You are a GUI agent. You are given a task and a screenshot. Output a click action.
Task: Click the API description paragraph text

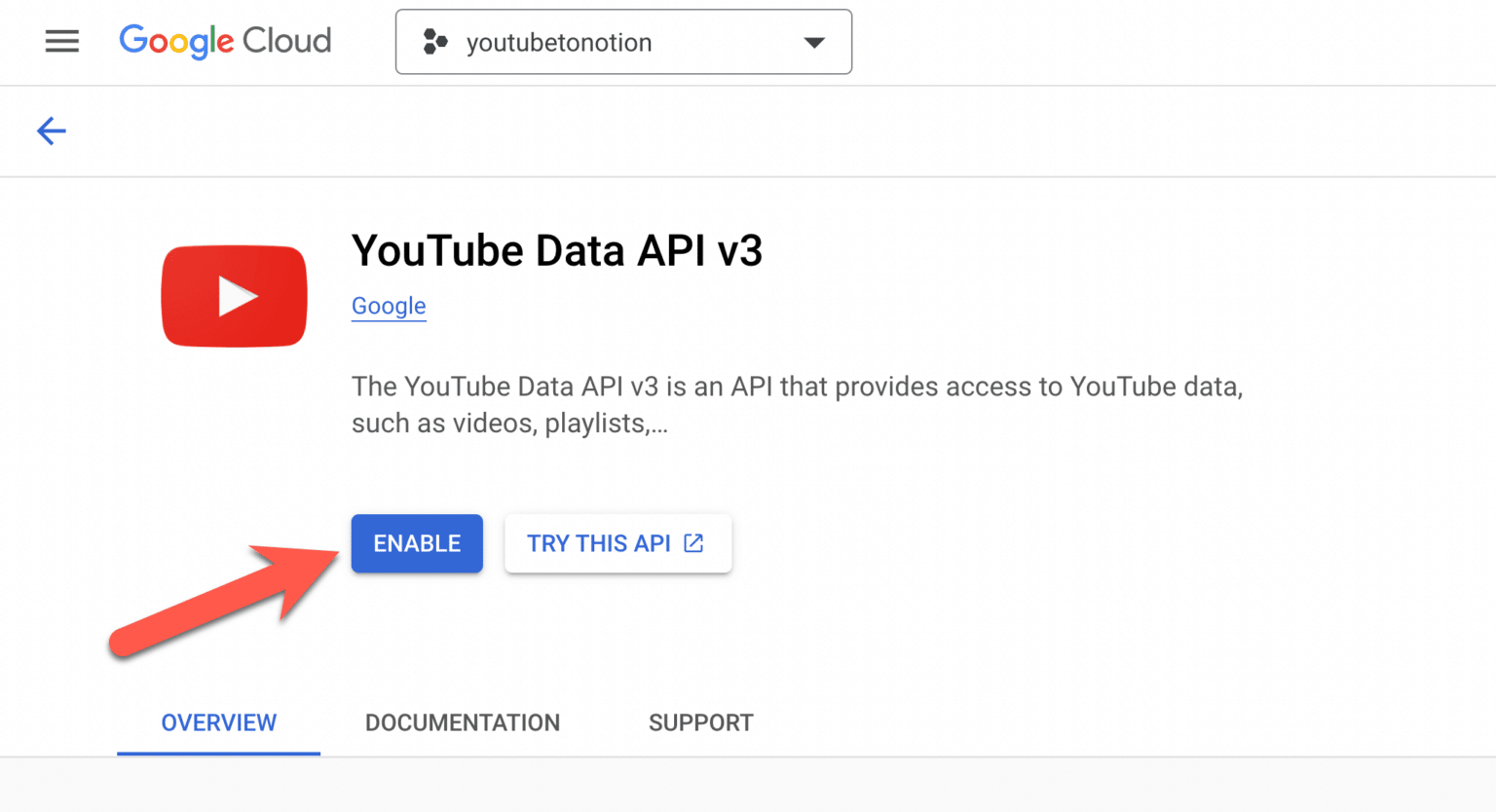point(797,387)
